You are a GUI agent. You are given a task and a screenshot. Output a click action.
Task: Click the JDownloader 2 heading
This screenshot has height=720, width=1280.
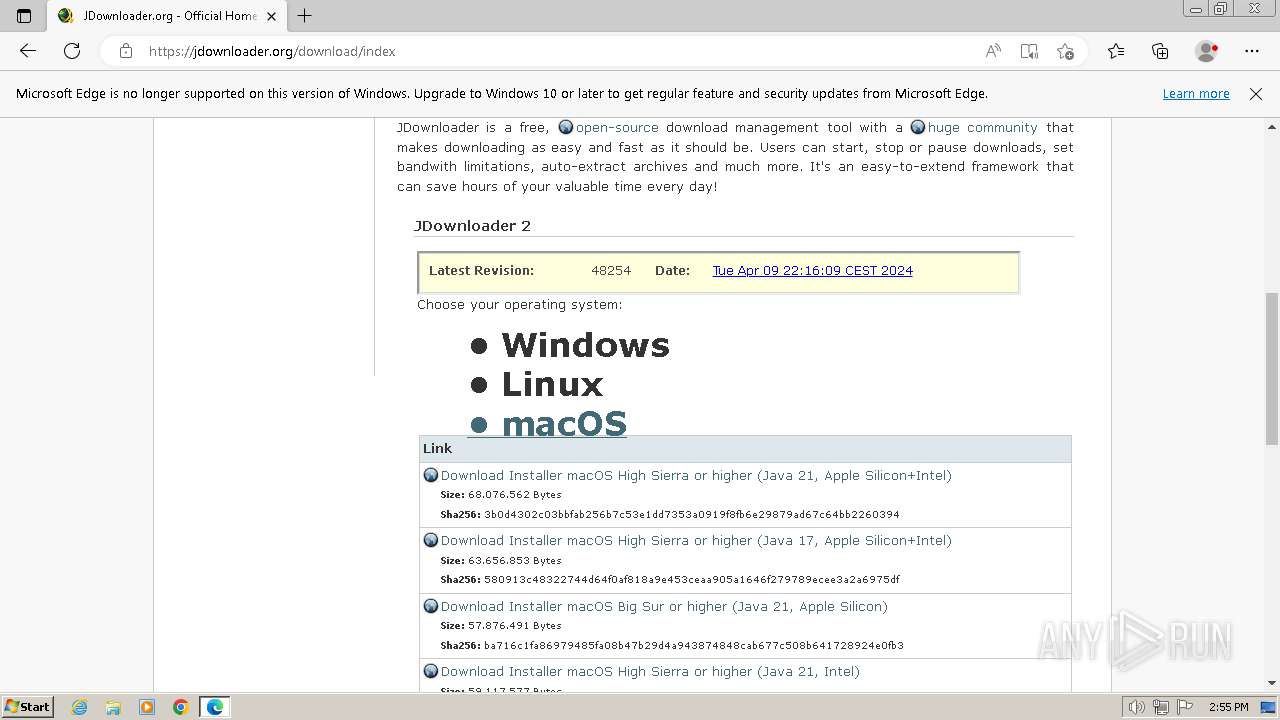coord(472,226)
